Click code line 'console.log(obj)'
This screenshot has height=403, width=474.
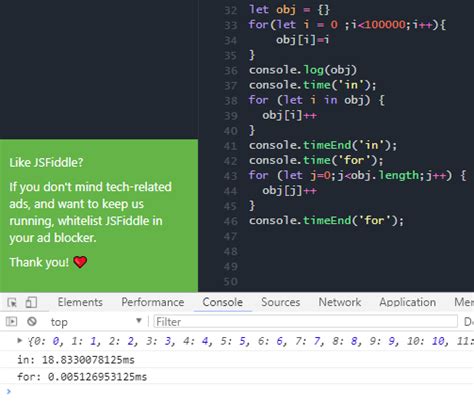click(x=303, y=70)
